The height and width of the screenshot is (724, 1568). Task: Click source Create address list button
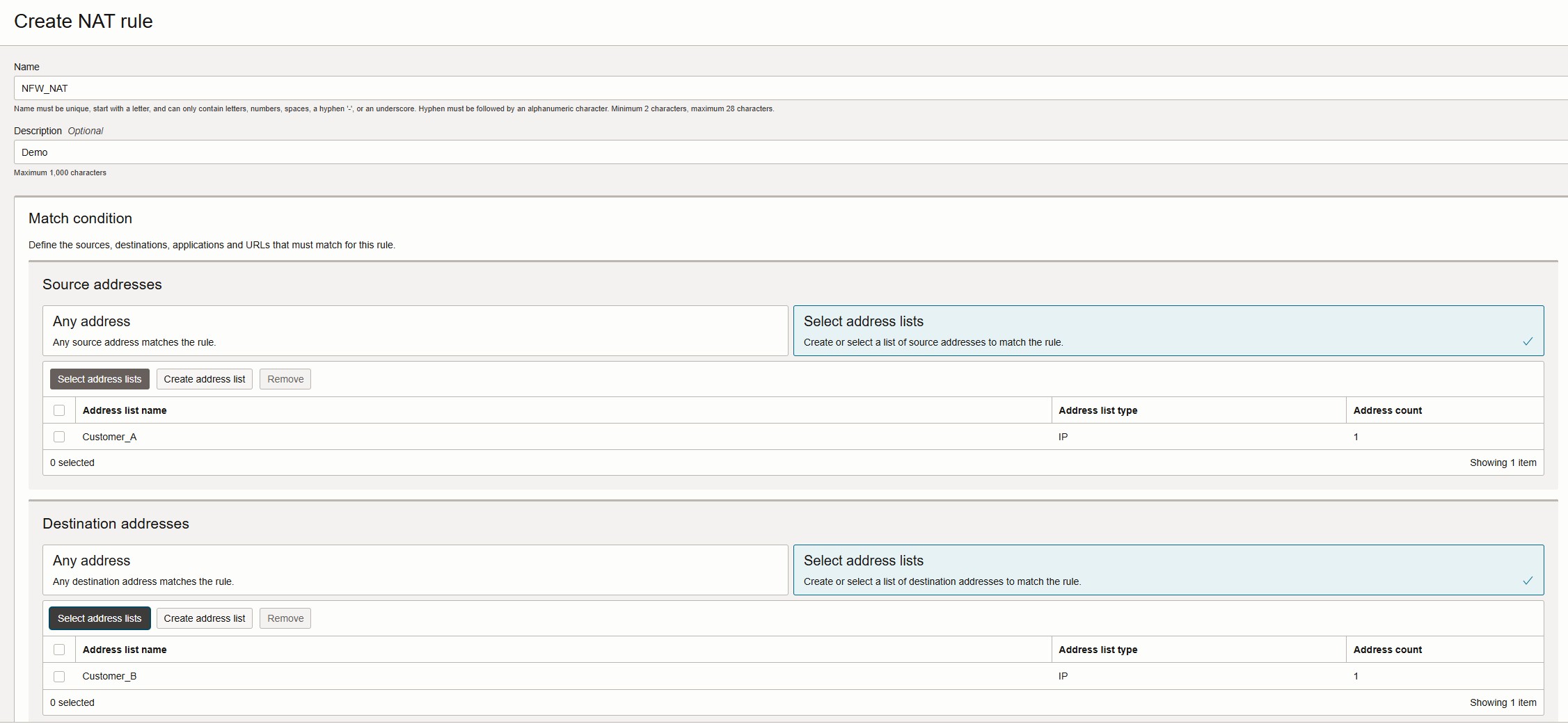pos(205,379)
